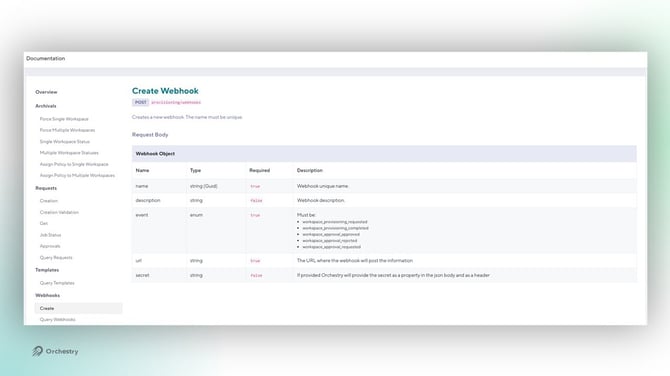Open Assign Policy to Multiple Workspaces
The height and width of the screenshot is (376, 670).
[x=77, y=176]
